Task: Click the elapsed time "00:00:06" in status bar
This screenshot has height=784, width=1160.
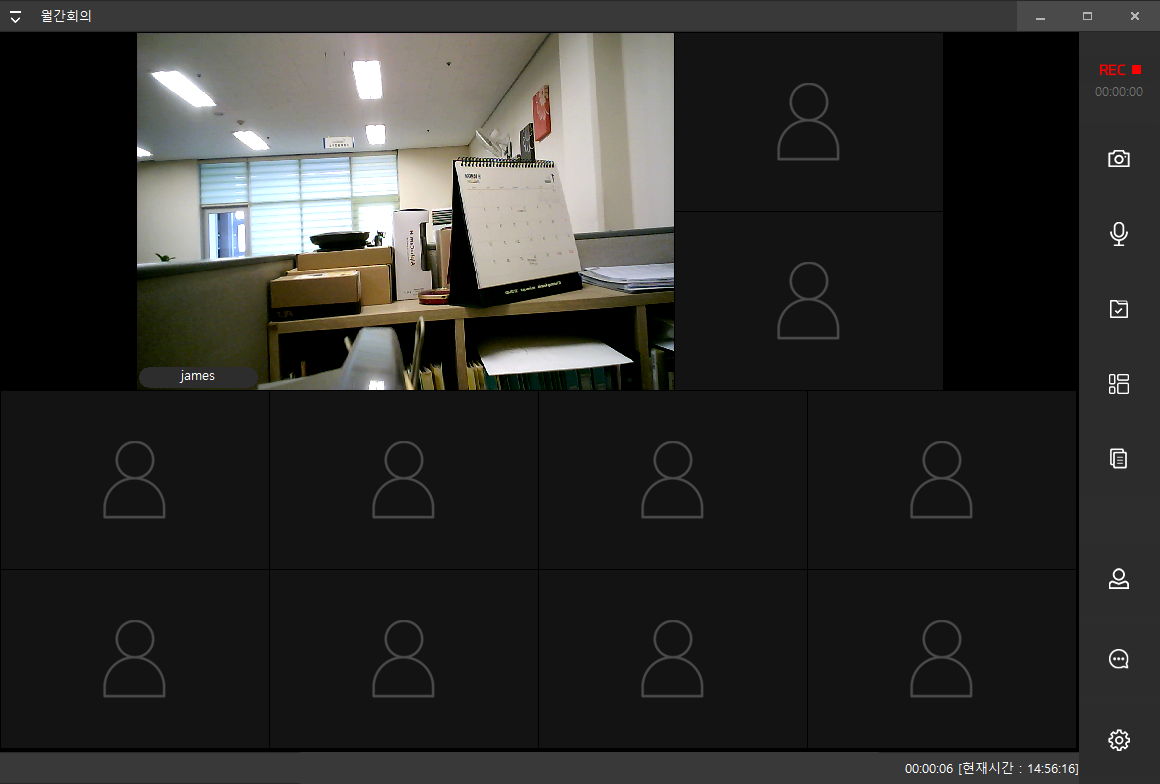Action: coord(928,769)
